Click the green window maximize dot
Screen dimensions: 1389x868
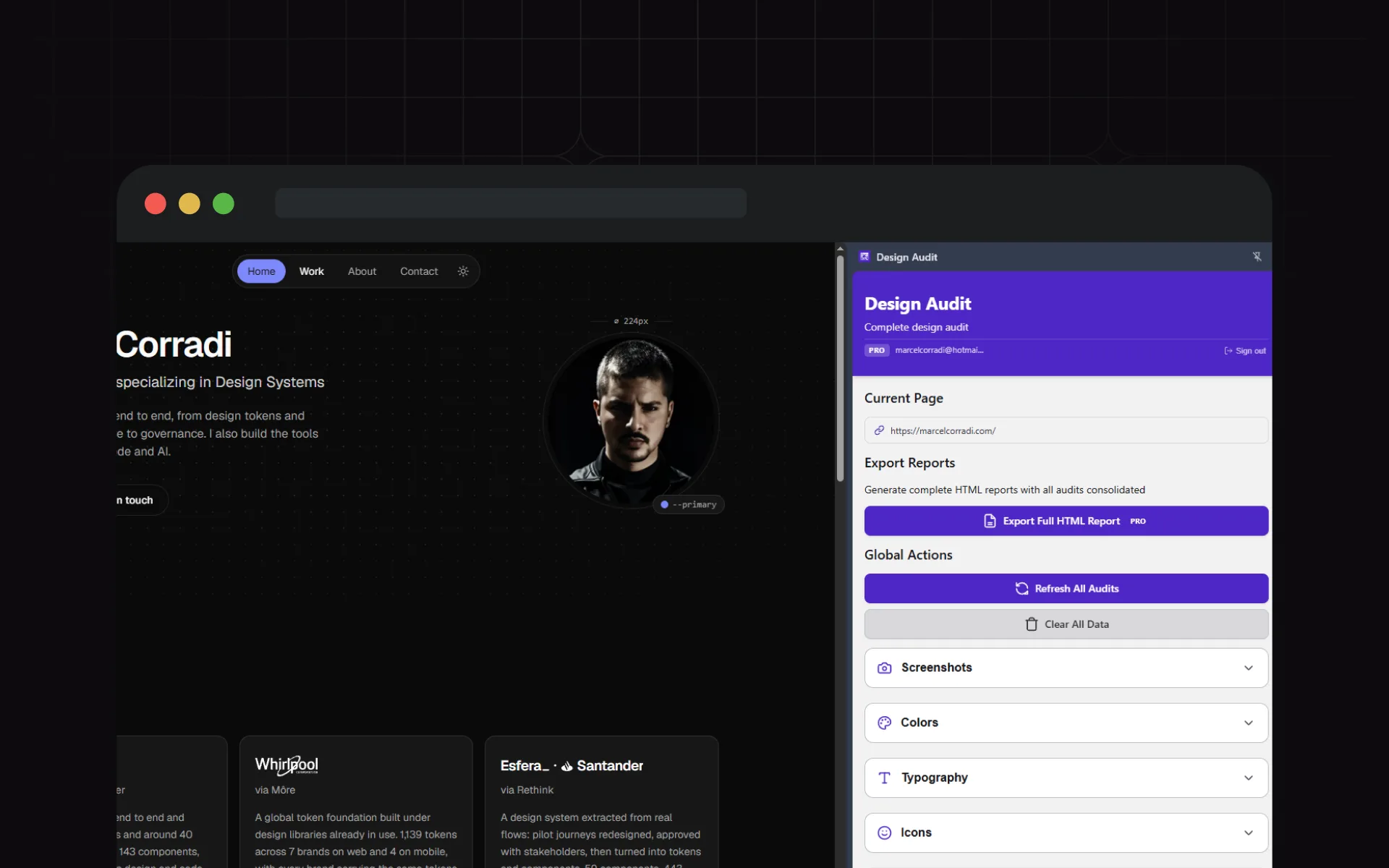pos(224,204)
